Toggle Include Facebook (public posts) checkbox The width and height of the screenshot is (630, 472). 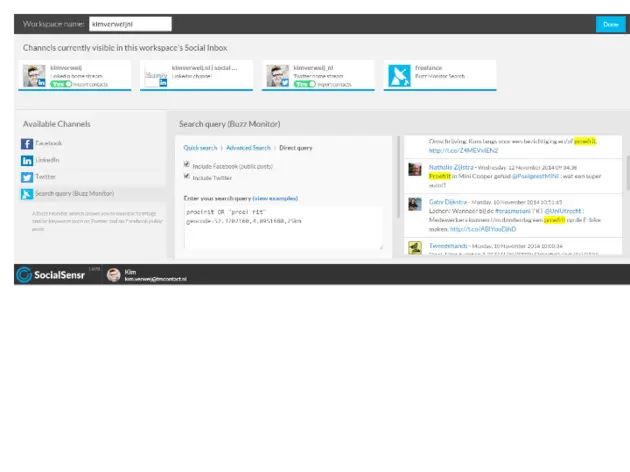(x=186, y=164)
